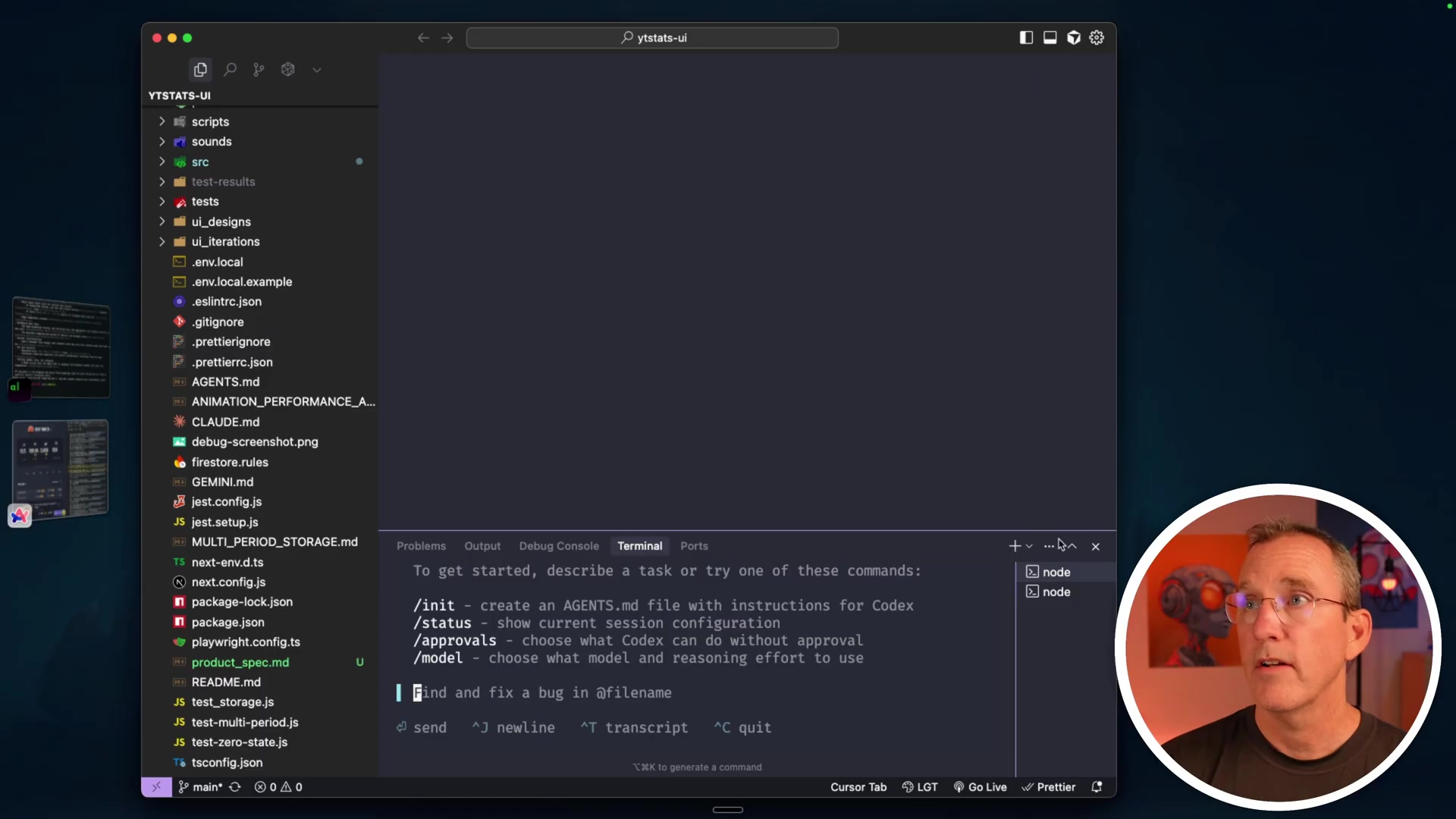The image size is (1456, 819).
Task: Open terminal panel more actions ellipsis
Action: 1049,546
